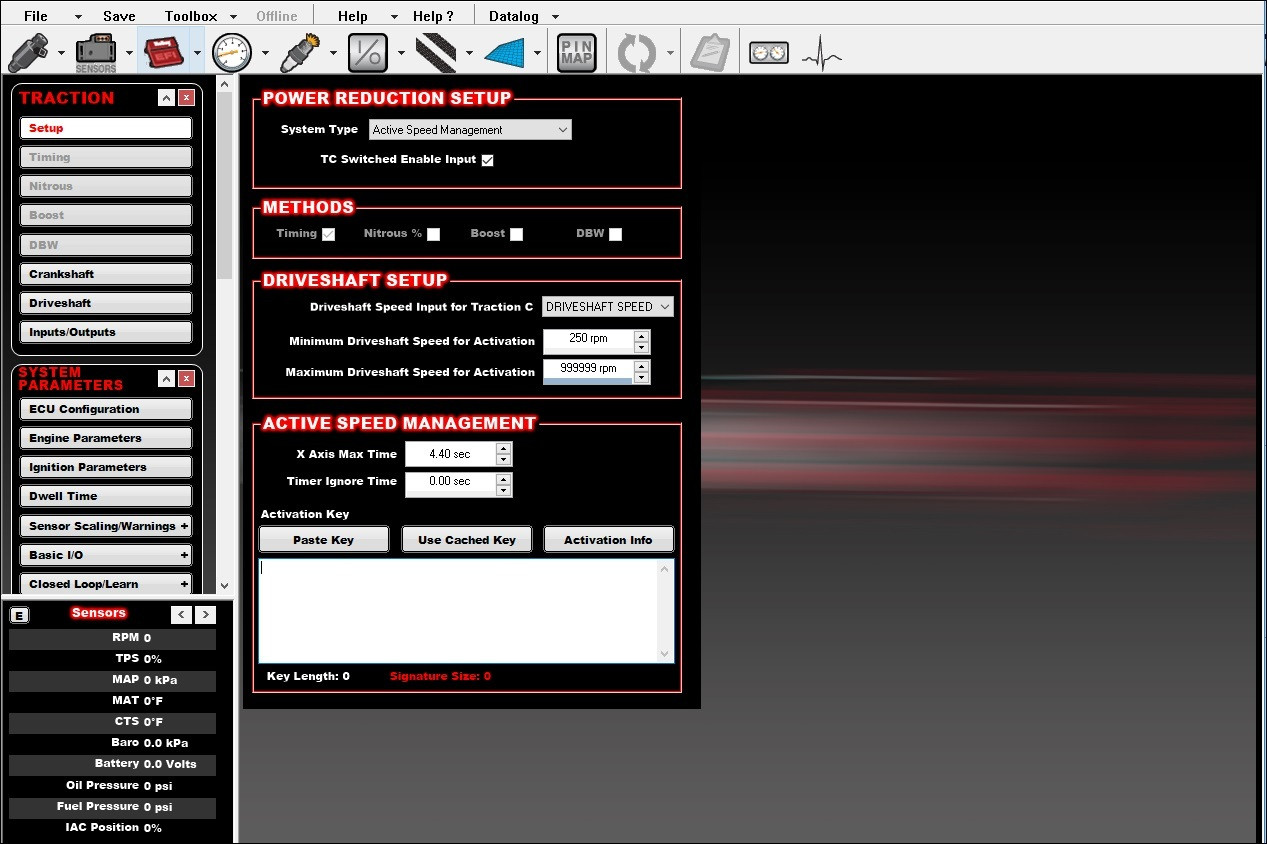The width and height of the screenshot is (1267, 844).
Task: Disable the Timing method checkbox
Action: point(330,234)
